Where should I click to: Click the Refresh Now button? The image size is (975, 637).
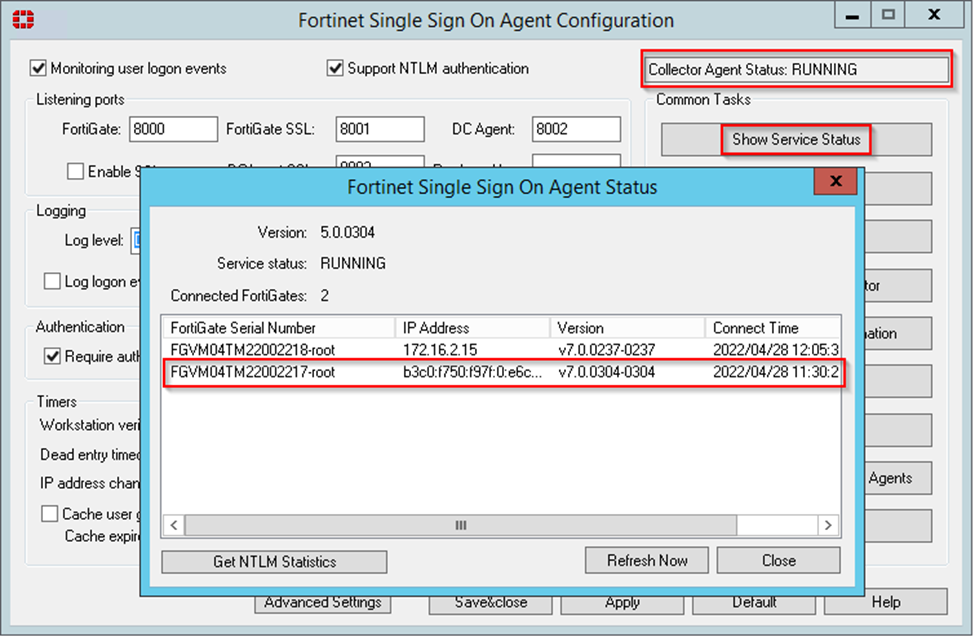[x=647, y=560]
